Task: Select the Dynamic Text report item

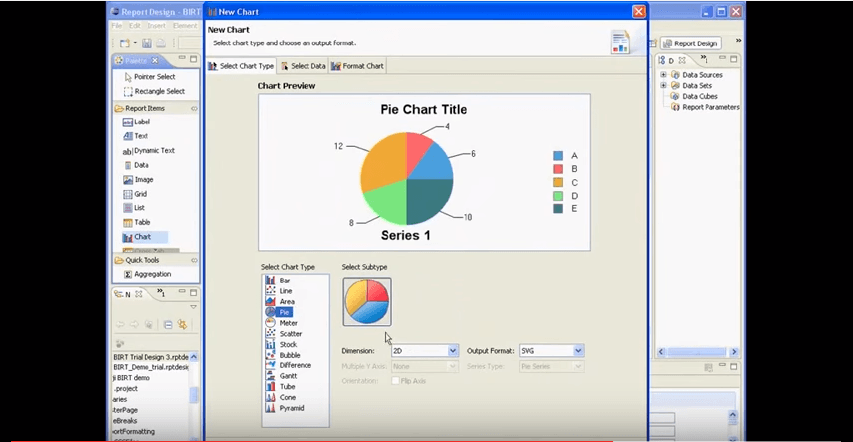Action: coord(154,151)
